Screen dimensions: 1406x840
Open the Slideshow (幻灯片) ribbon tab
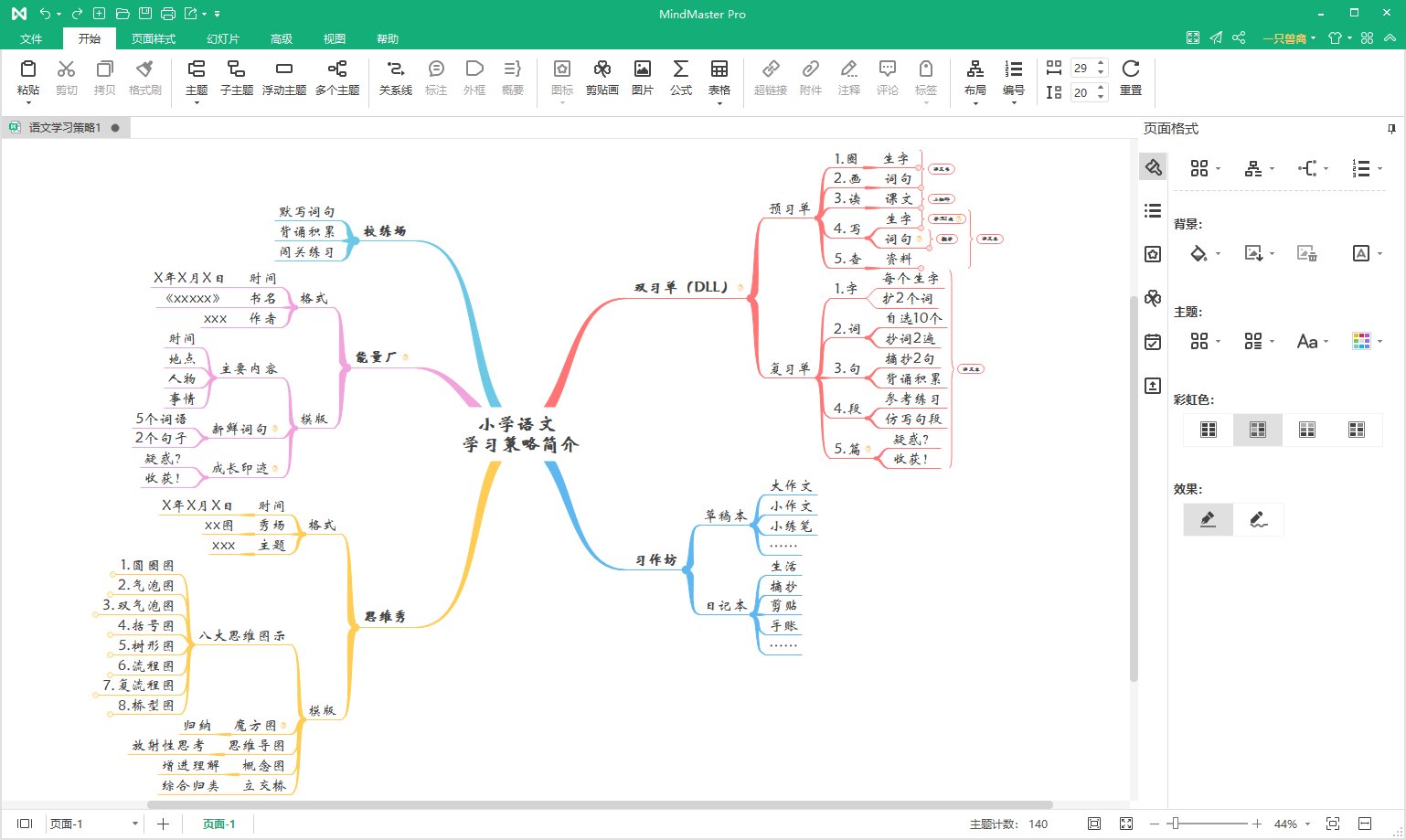pos(222,38)
